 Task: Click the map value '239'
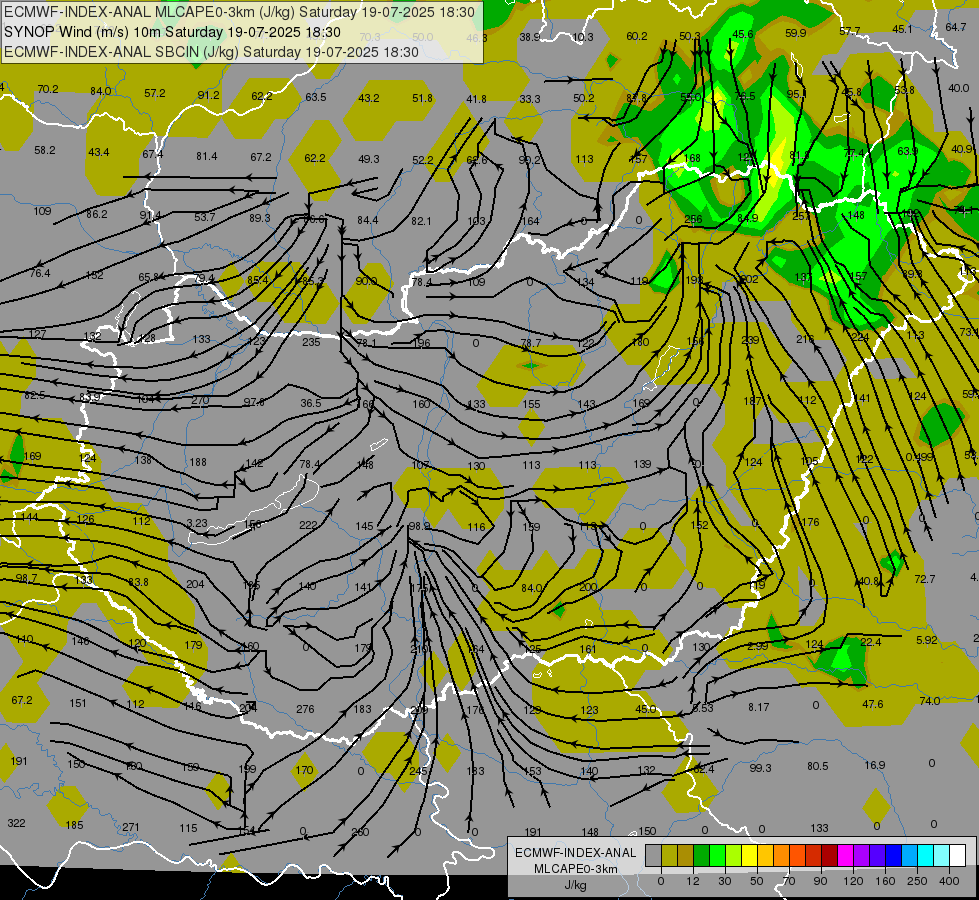pyautogui.click(x=750, y=340)
